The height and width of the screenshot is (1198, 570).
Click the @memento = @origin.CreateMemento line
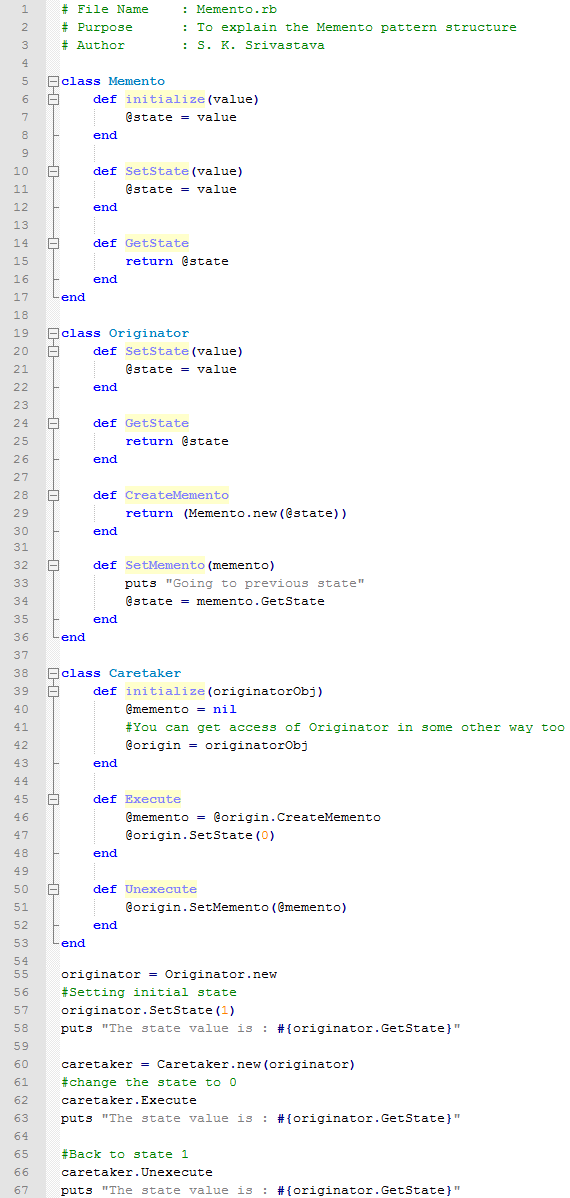(253, 818)
